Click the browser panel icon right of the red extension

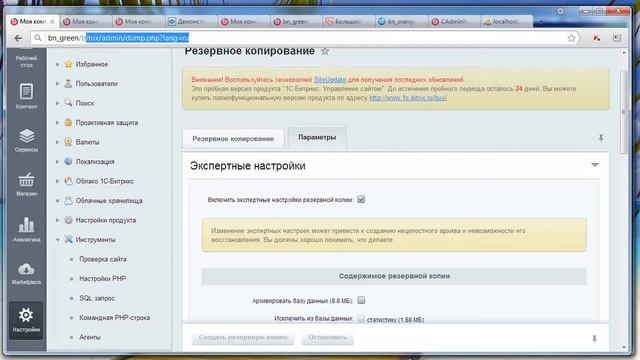pyautogui.click(x=617, y=38)
